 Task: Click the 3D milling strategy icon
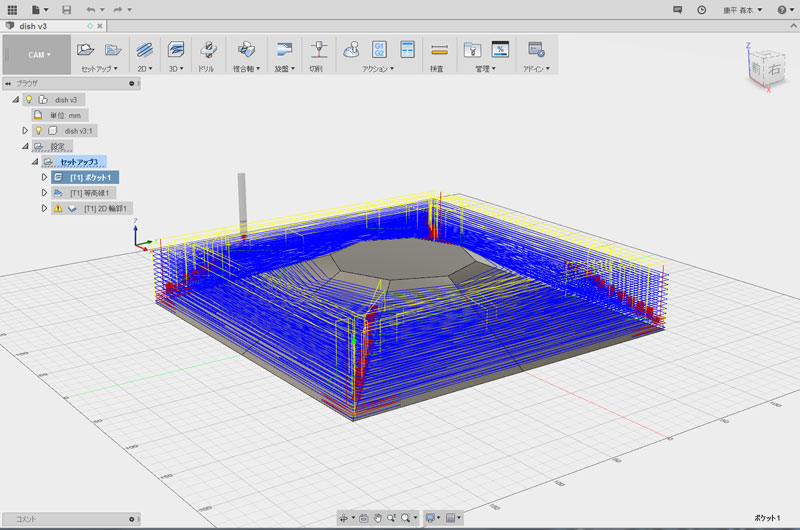(x=176, y=49)
